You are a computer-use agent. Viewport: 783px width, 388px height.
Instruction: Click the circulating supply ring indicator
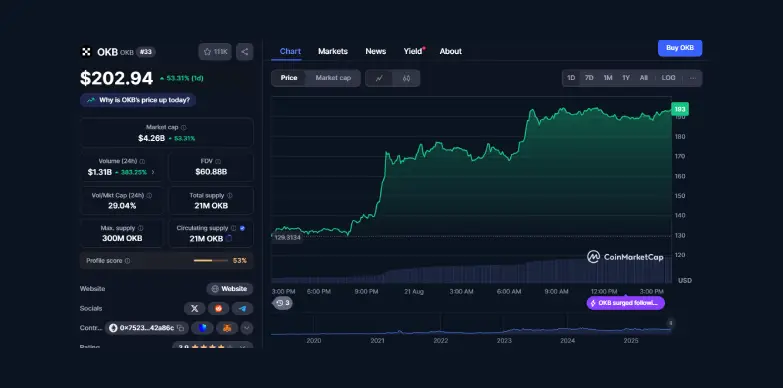[x=229, y=239]
